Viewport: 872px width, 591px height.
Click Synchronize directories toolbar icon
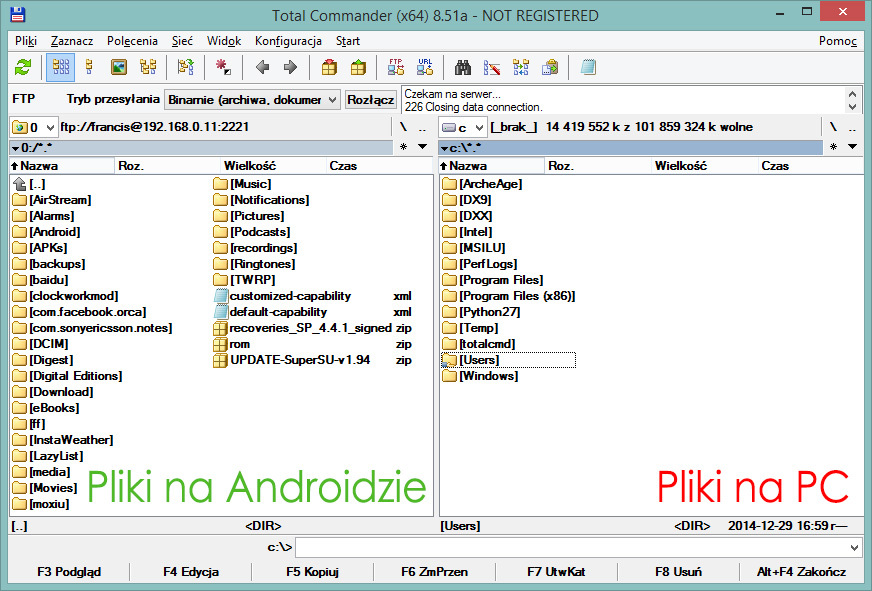521,67
